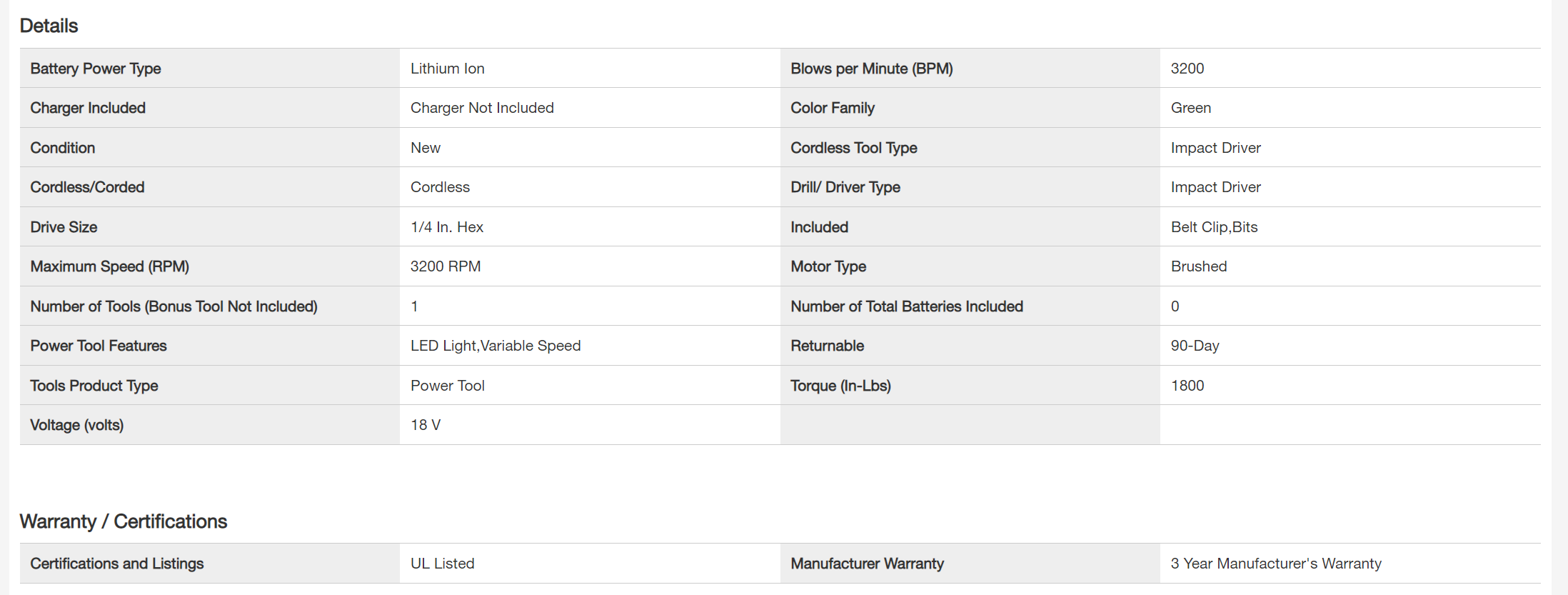The width and height of the screenshot is (1568, 595).
Task: Select the Torque (In-Lbs) label
Action: click(x=840, y=386)
